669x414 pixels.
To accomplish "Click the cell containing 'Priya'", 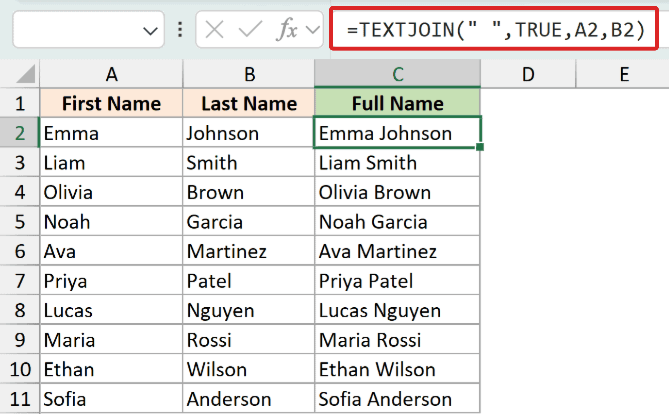I will coord(111,280).
